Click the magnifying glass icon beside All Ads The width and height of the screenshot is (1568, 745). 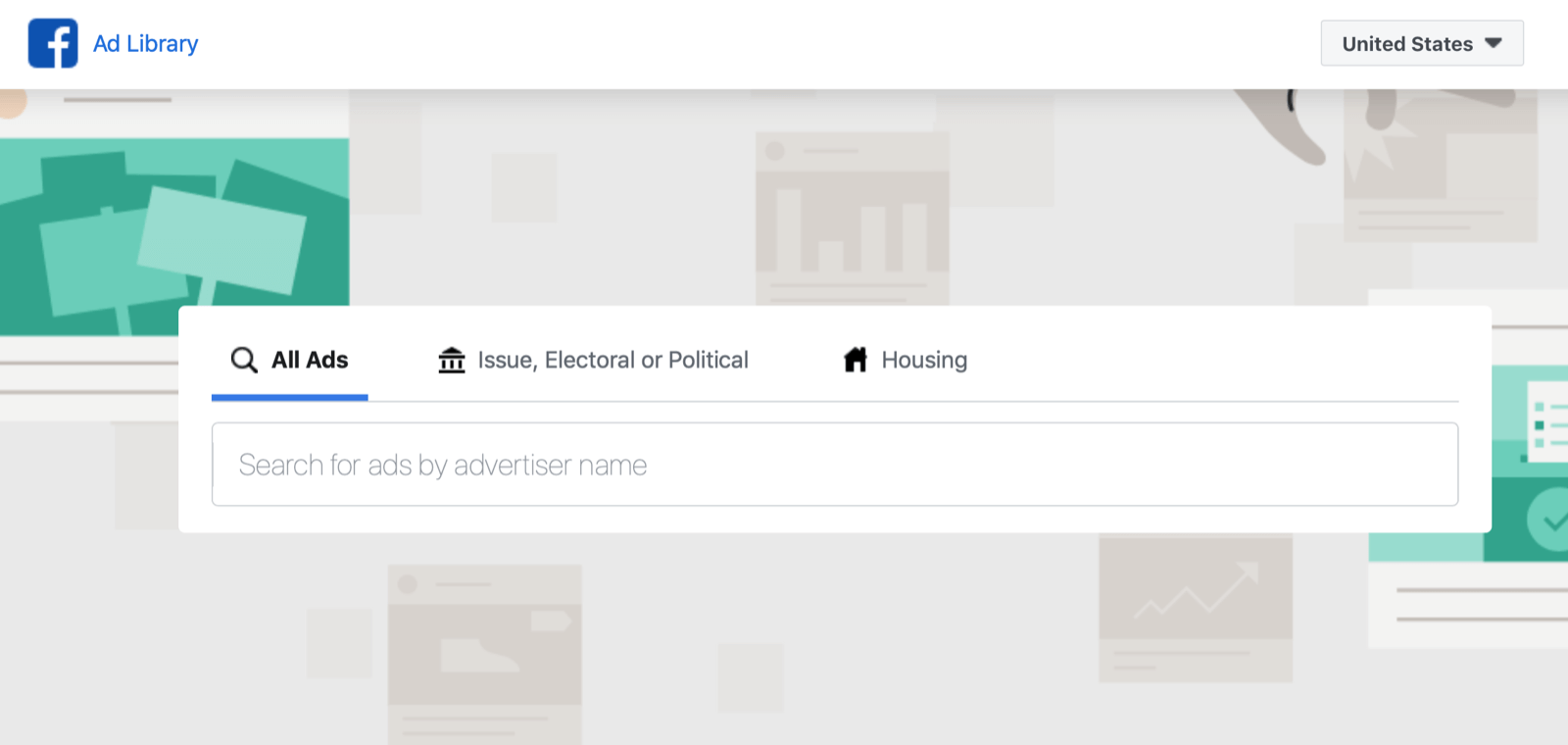(x=244, y=360)
